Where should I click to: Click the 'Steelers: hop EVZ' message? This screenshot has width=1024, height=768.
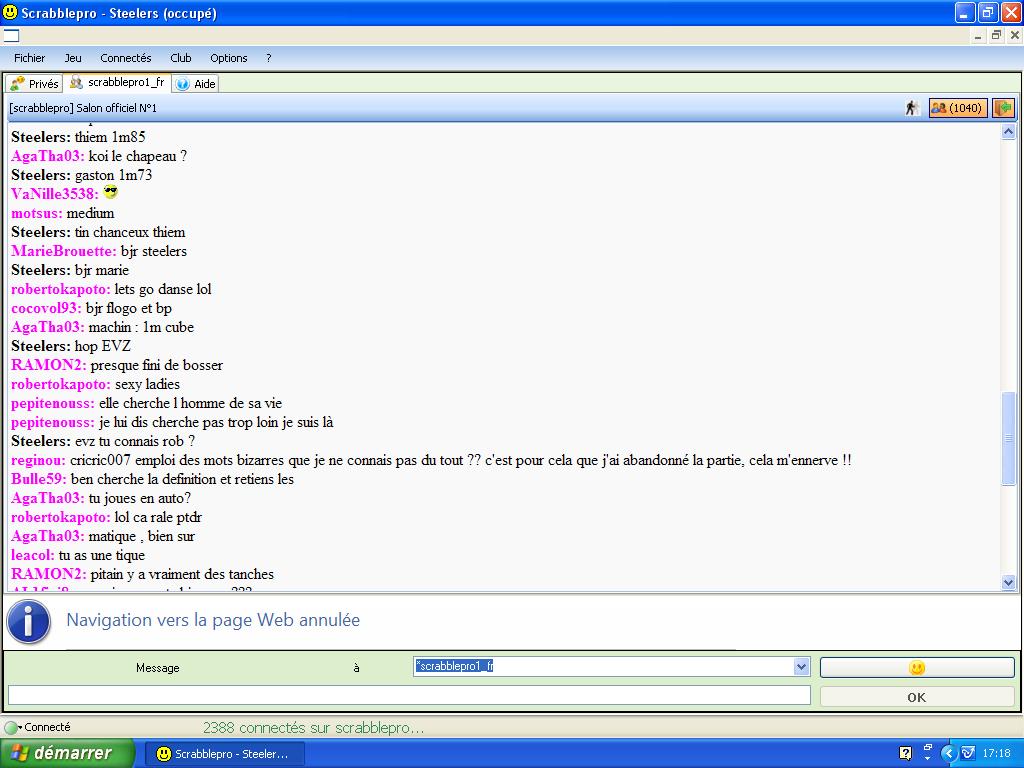click(x=71, y=345)
